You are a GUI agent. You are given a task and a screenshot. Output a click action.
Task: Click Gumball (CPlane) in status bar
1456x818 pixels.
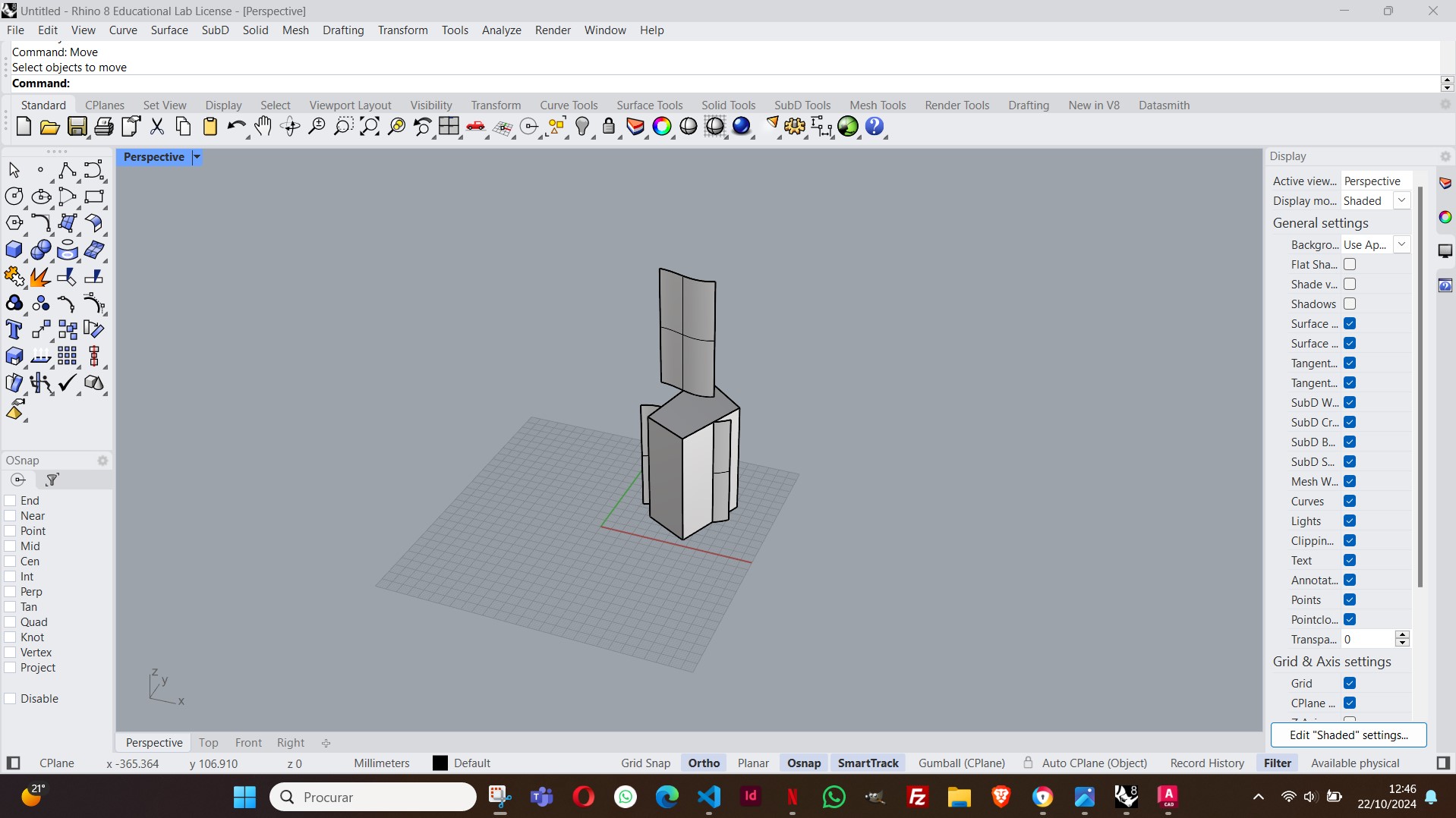point(961,763)
